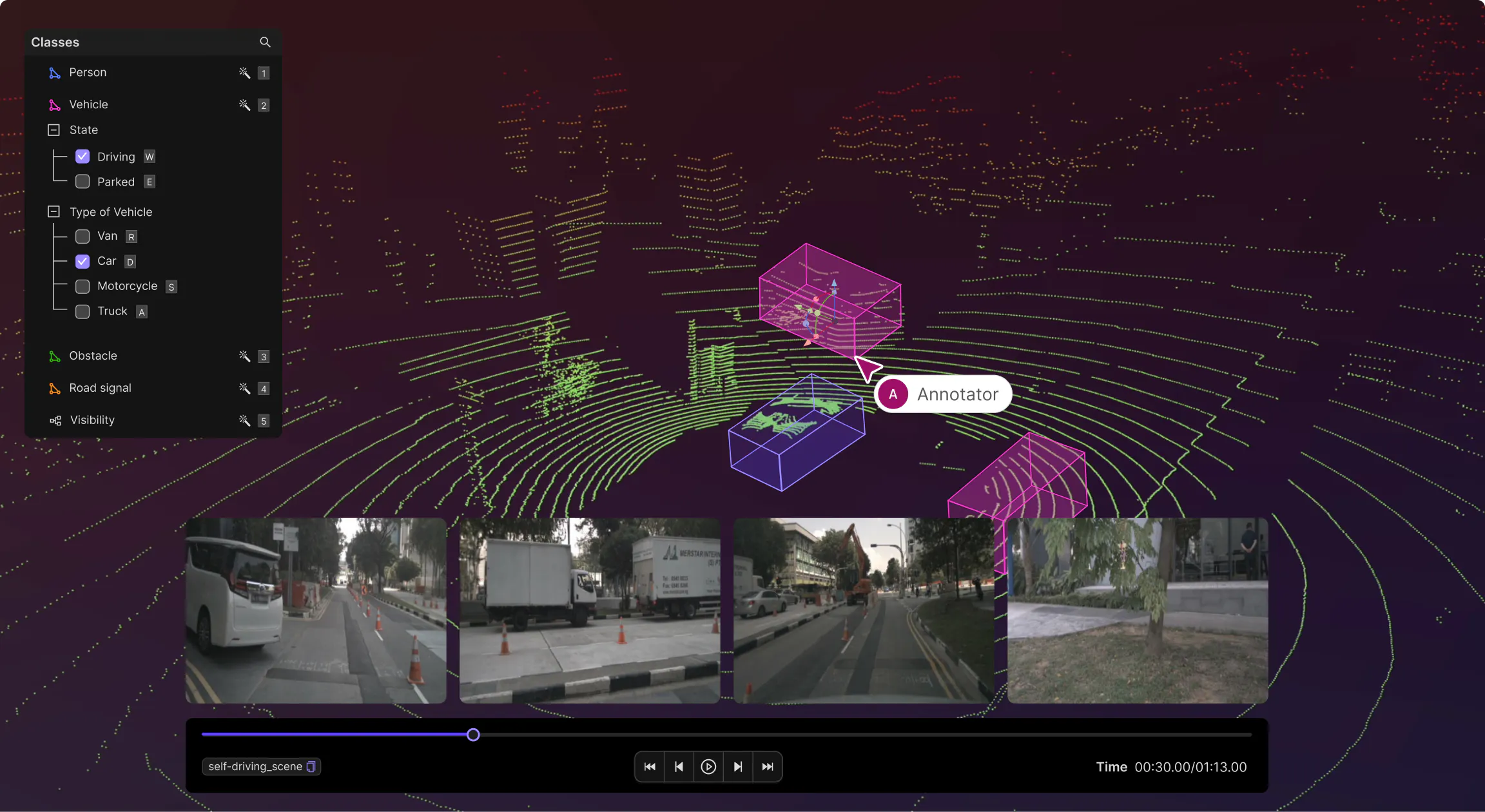Click the played purple timeline section
Screen dimensions: 1485x812
pos(334,735)
